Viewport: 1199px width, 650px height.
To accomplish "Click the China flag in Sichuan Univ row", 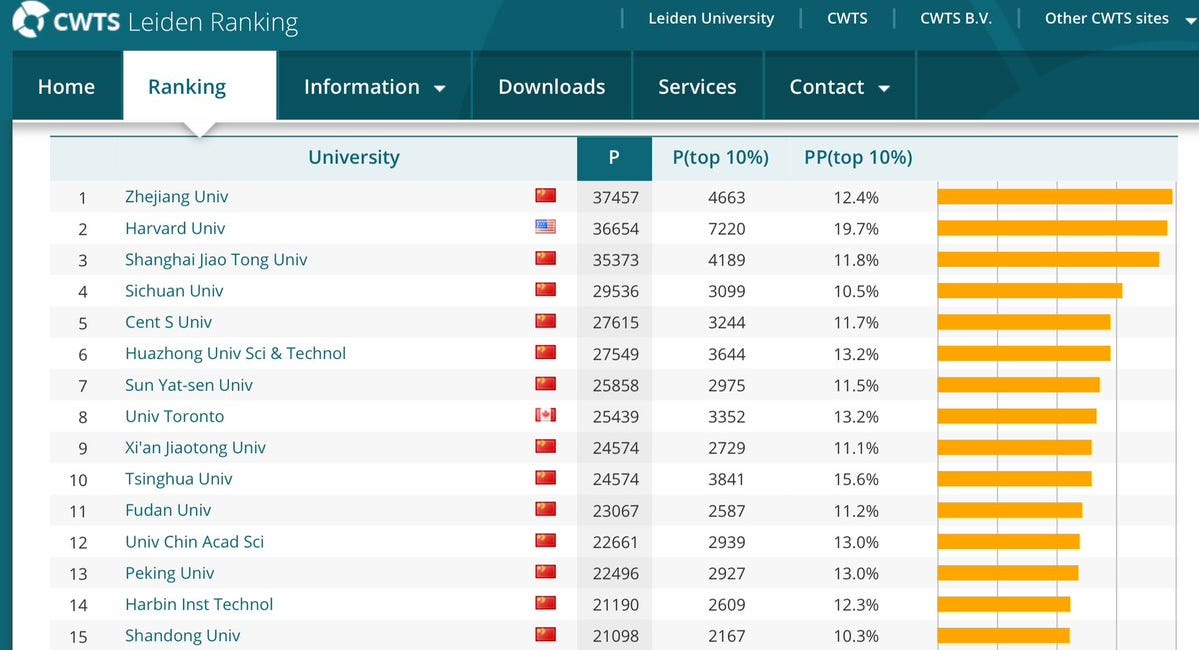I will click(x=545, y=290).
